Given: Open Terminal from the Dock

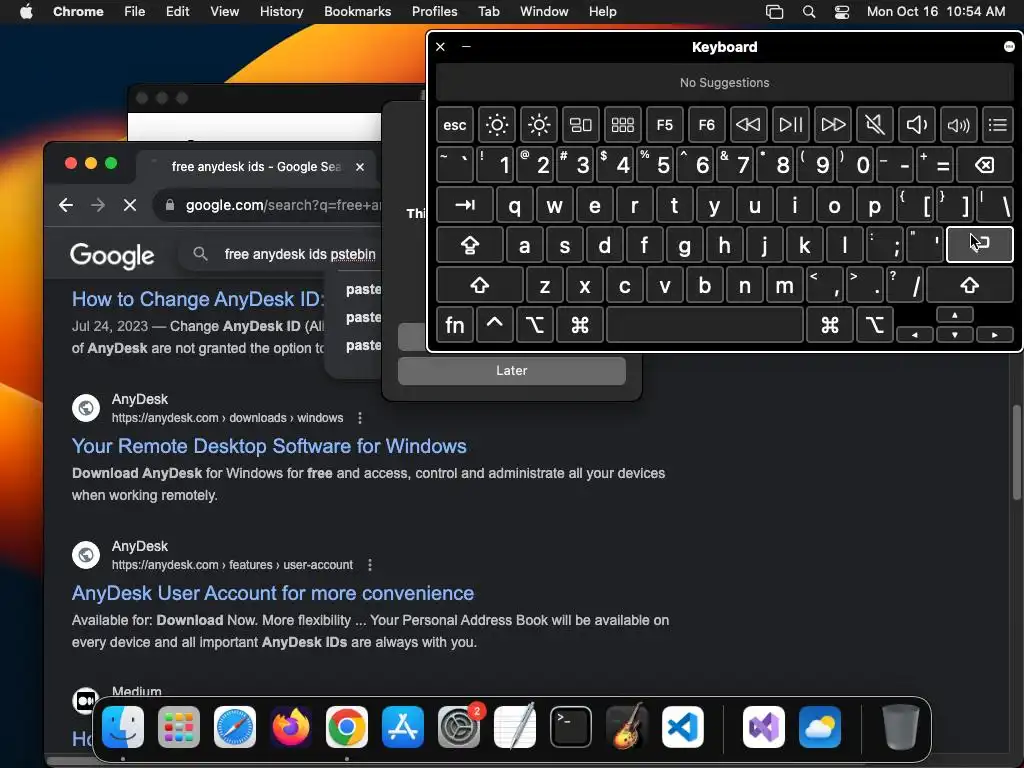Looking at the screenshot, I should (x=571, y=727).
